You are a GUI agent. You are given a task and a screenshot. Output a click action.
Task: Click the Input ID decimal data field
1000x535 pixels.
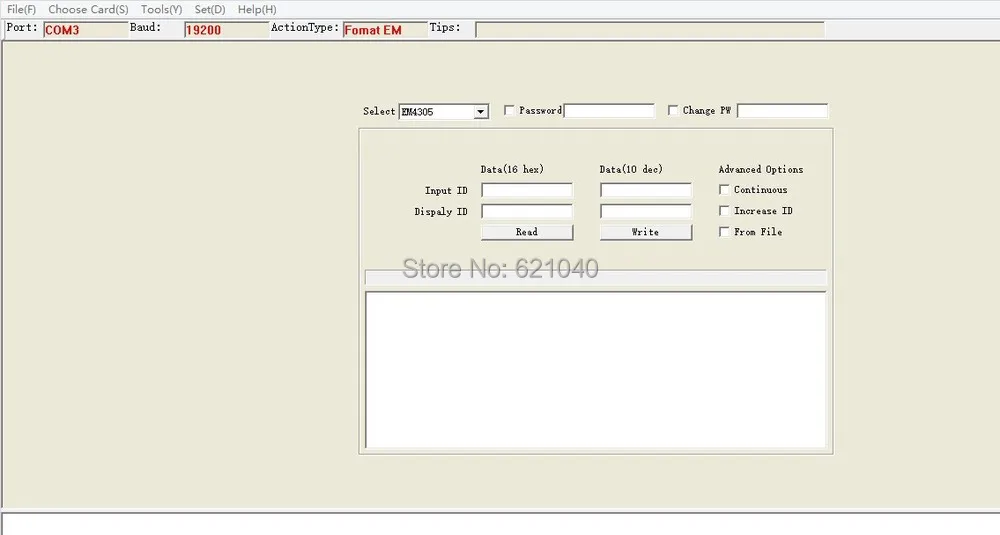pyautogui.click(x=645, y=190)
